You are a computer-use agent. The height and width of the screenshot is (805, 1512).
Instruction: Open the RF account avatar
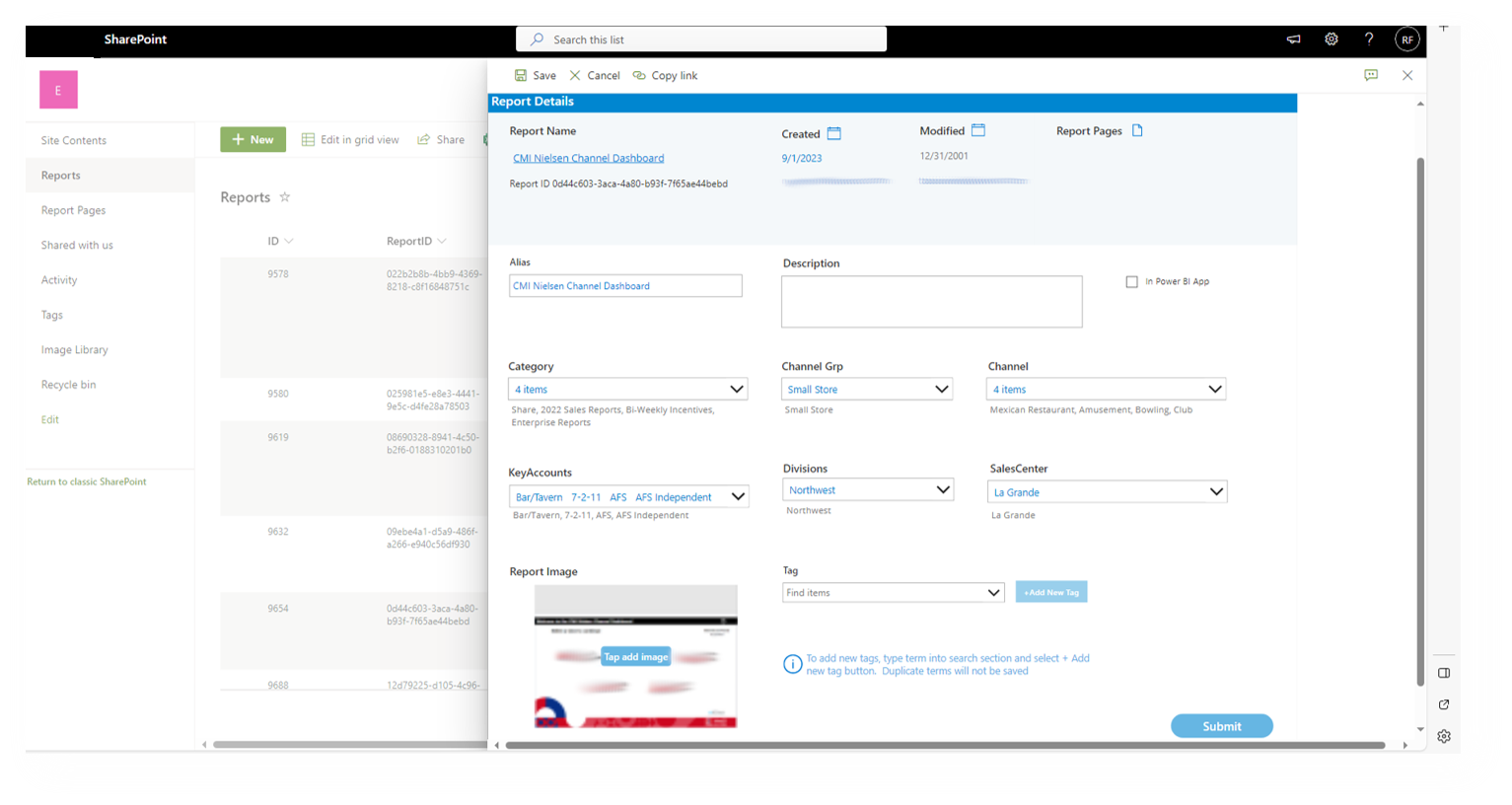tap(1407, 39)
